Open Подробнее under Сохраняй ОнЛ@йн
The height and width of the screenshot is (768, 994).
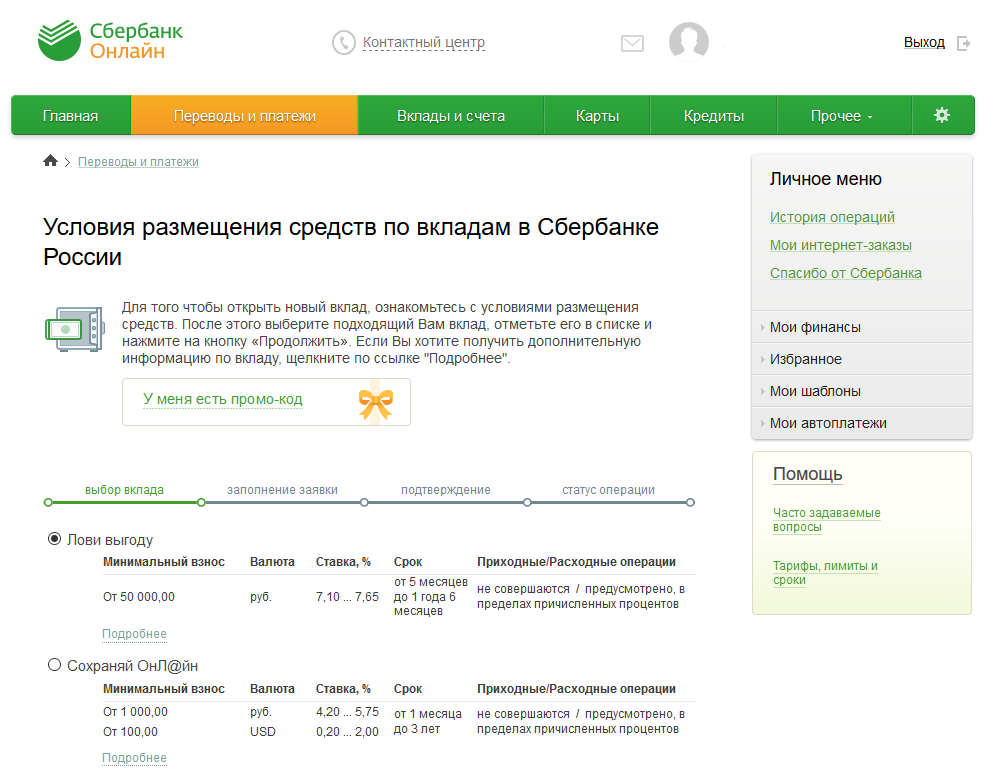point(134,758)
